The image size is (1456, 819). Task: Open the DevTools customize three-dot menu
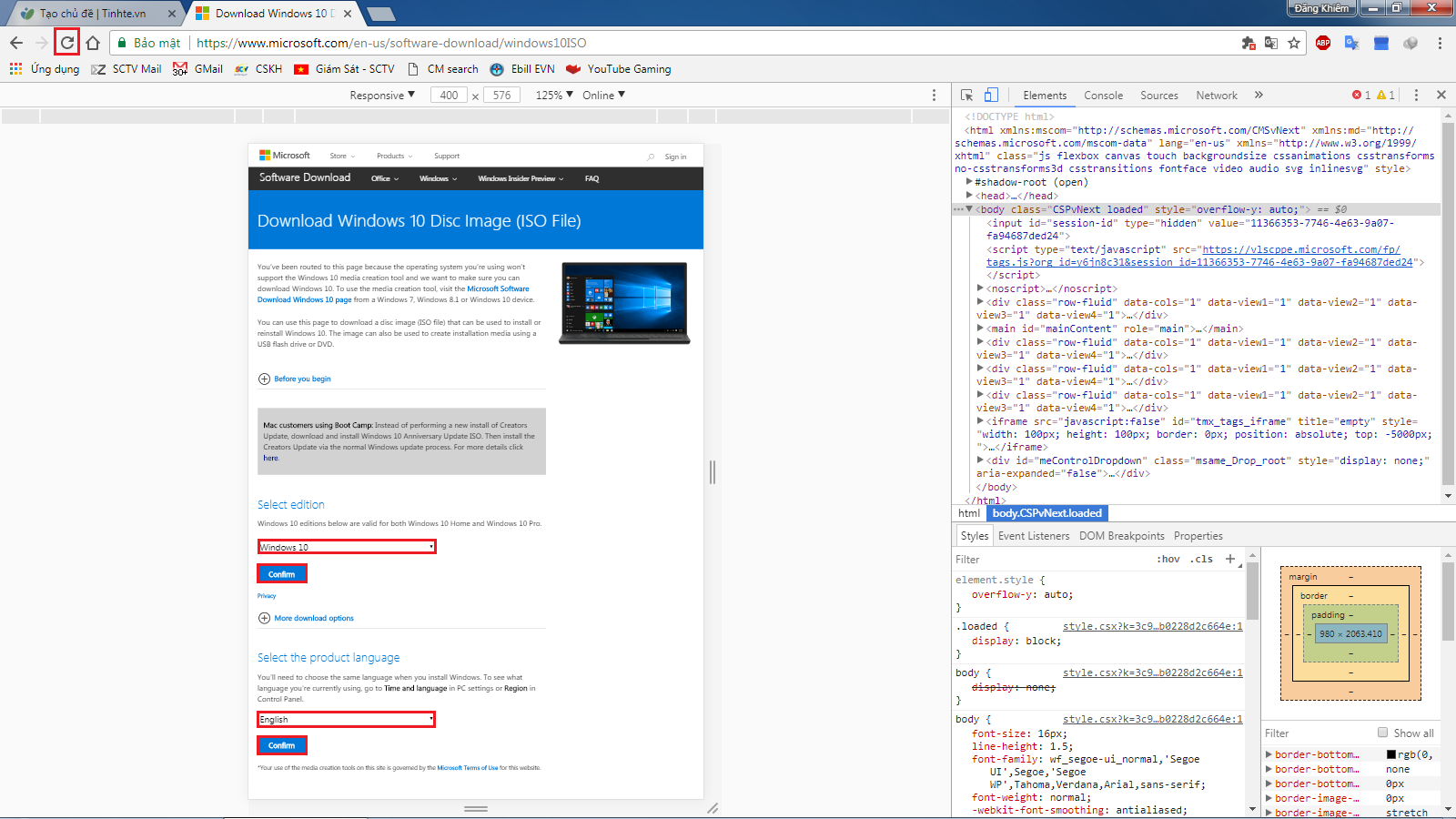point(1416,95)
